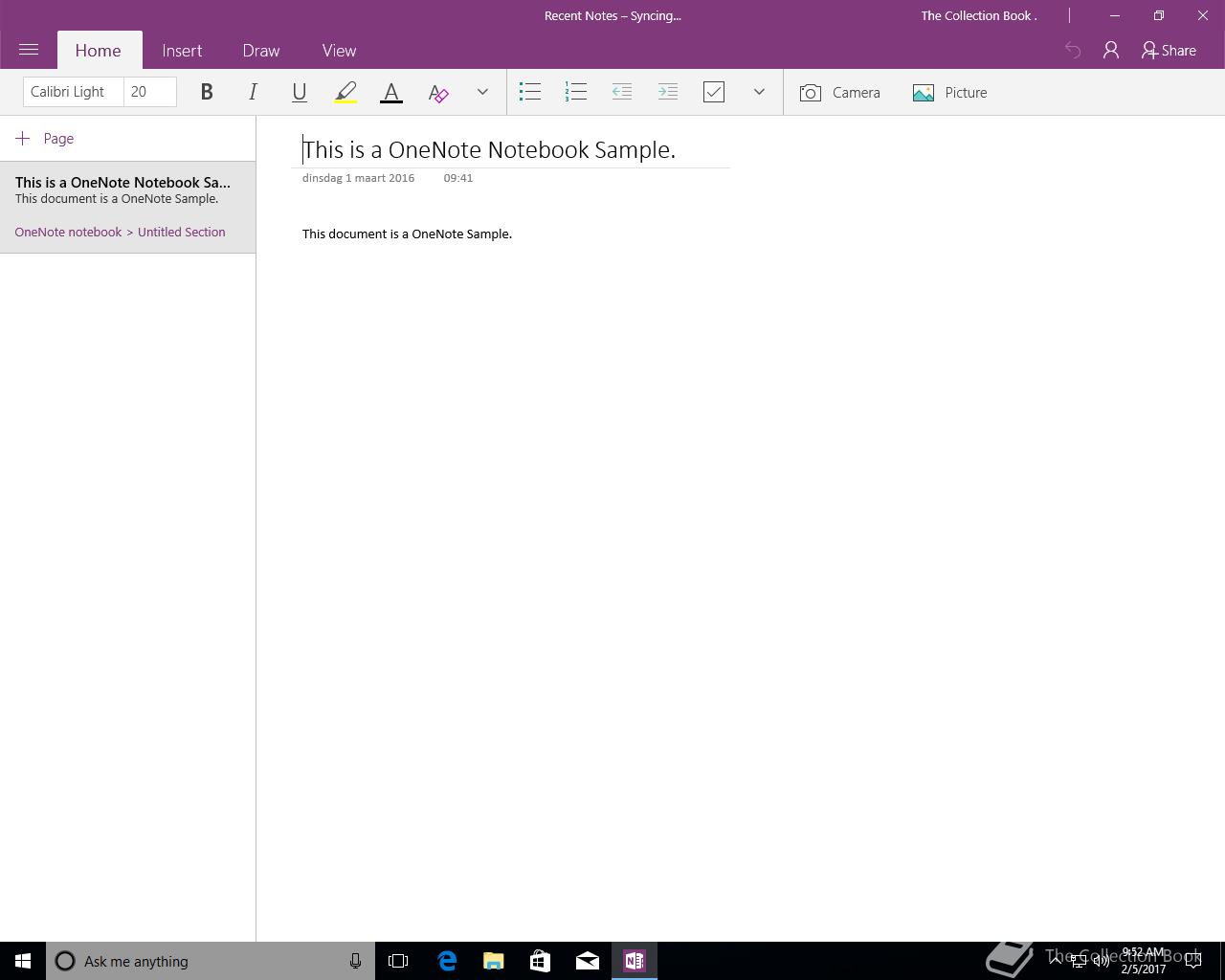This screenshot has height=980, width=1225.
Task: Add a new Page
Action: 45,138
